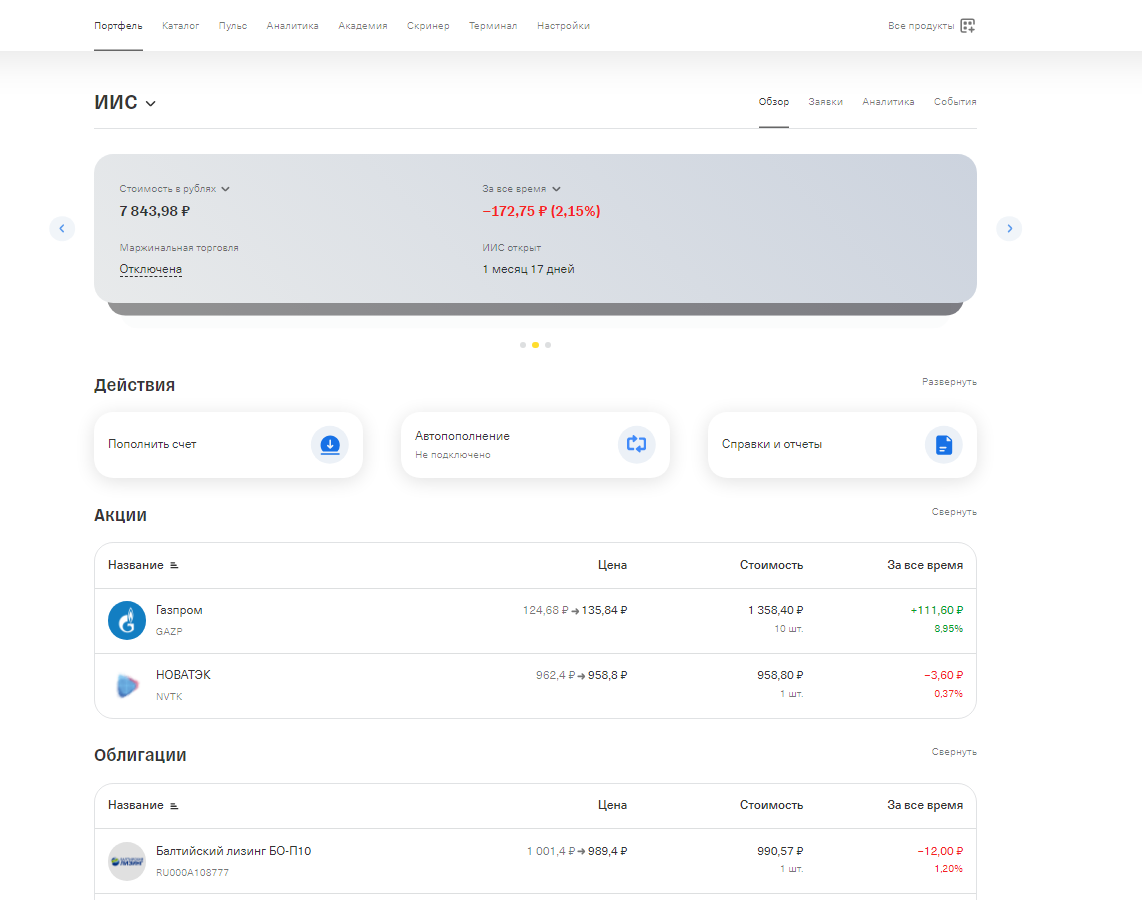Click bond loss −12,00 ₽
The height and width of the screenshot is (900, 1142).
tap(940, 850)
